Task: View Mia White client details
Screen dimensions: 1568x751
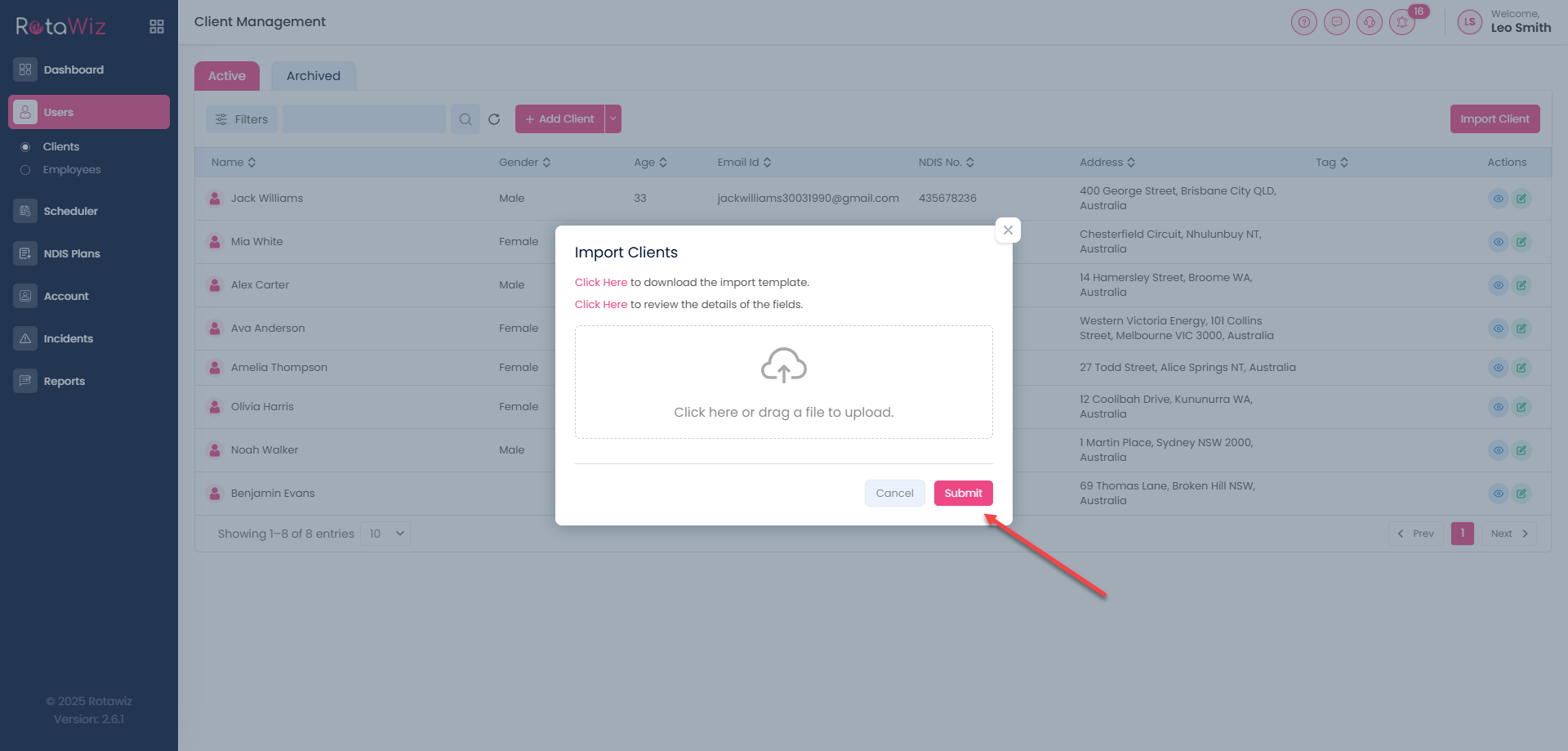Action: point(1498,242)
